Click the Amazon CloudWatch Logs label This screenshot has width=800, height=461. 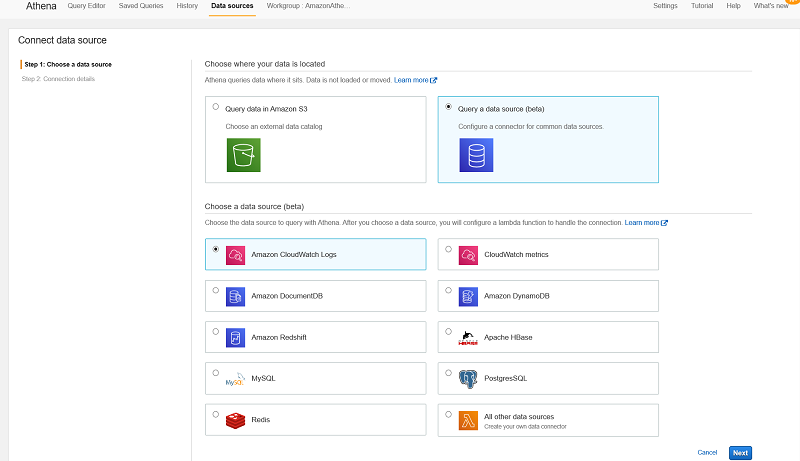click(294, 254)
